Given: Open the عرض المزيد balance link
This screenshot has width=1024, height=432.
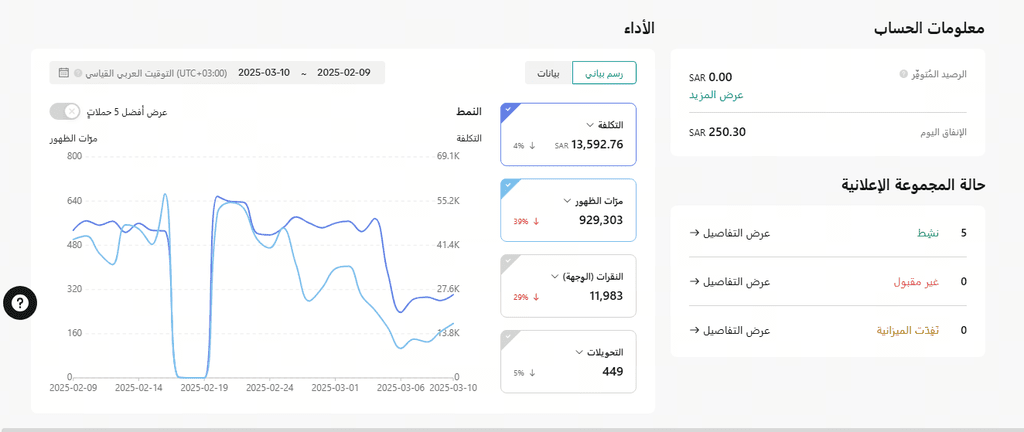Looking at the screenshot, I should [716, 95].
